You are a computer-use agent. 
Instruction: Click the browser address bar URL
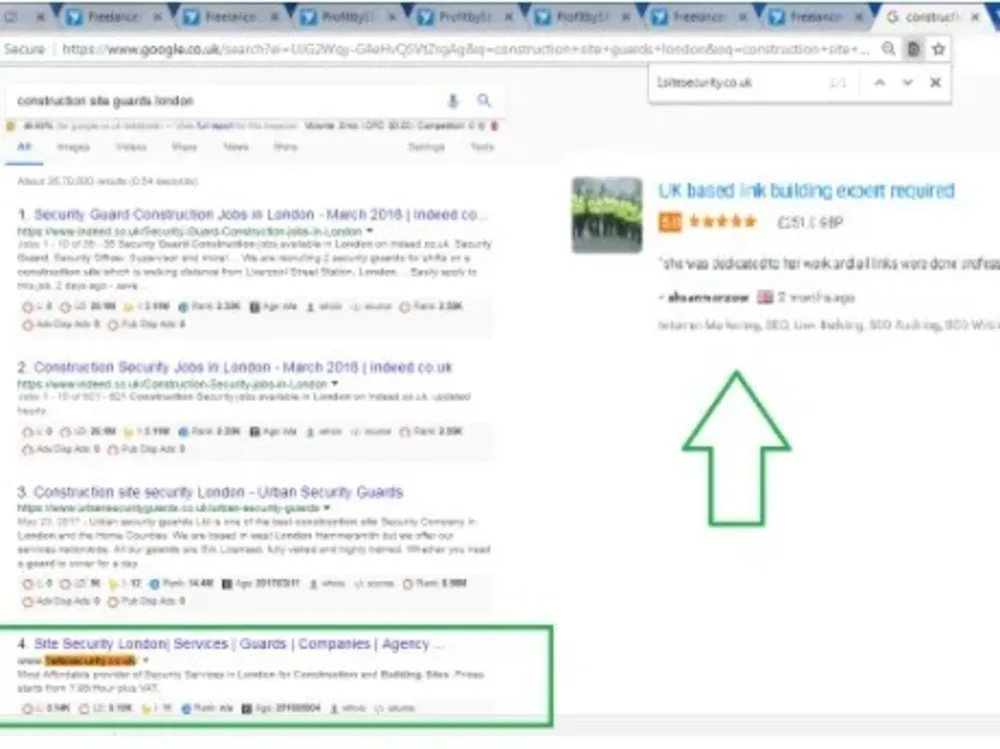tap(466, 49)
